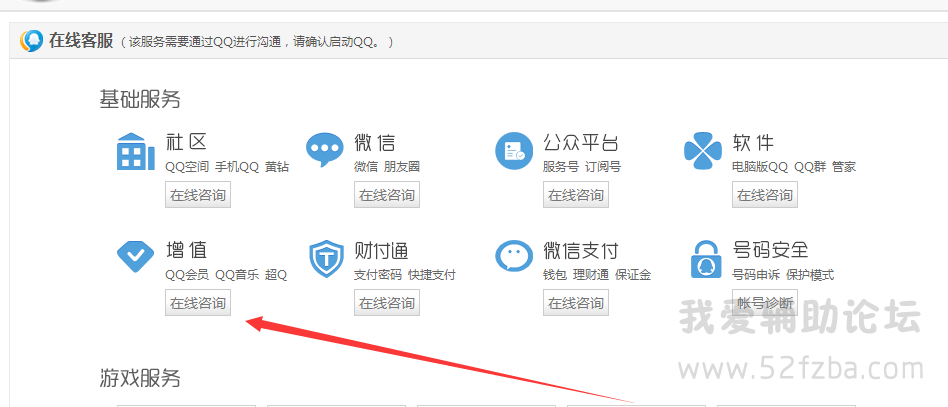Click the 软件 heading
The width and height of the screenshot is (948, 407).
click(753, 143)
